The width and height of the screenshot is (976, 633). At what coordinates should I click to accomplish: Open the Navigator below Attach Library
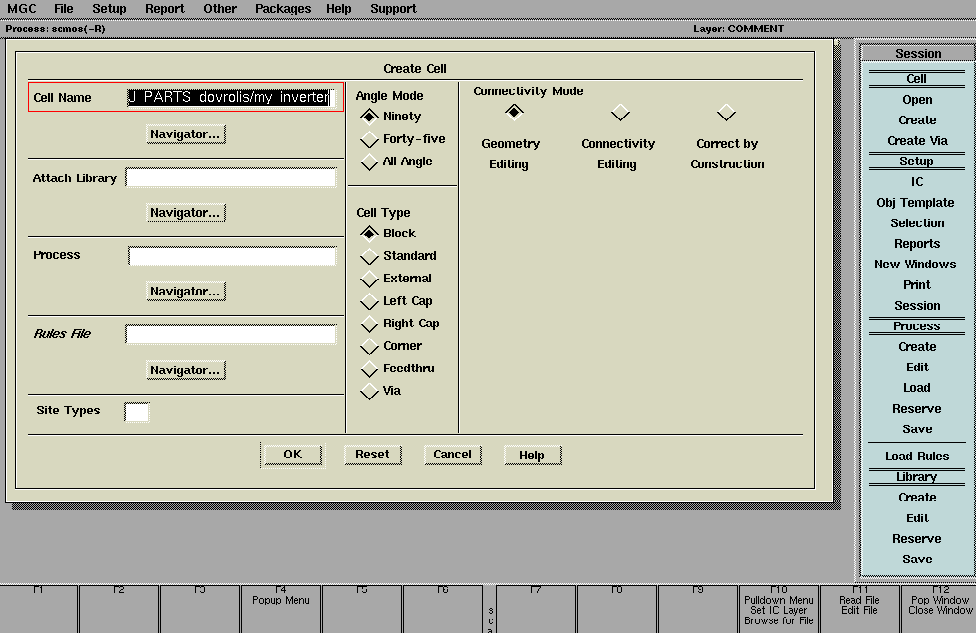point(185,213)
